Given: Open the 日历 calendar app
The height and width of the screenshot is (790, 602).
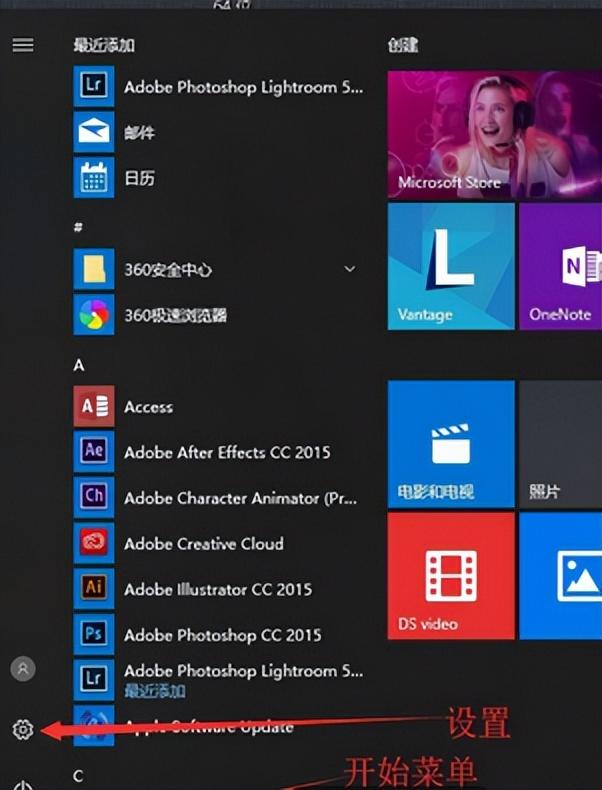Looking at the screenshot, I should click(x=139, y=178).
